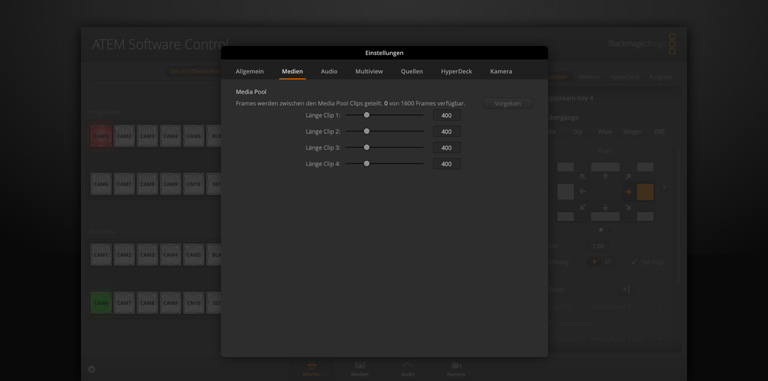Choose the push up arrow direction
The width and height of the screenshot is (768, 381).
pos(605,176)
